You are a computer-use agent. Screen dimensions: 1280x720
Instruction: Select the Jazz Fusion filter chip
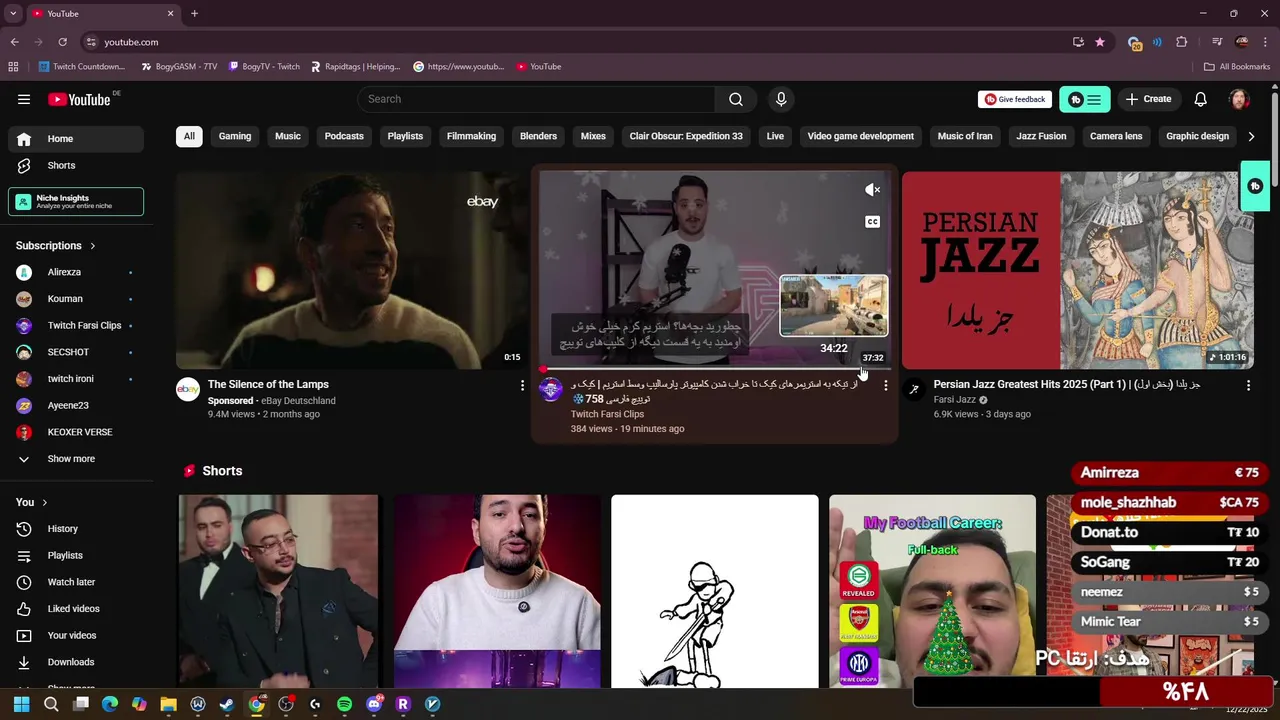click(1041, 136)
